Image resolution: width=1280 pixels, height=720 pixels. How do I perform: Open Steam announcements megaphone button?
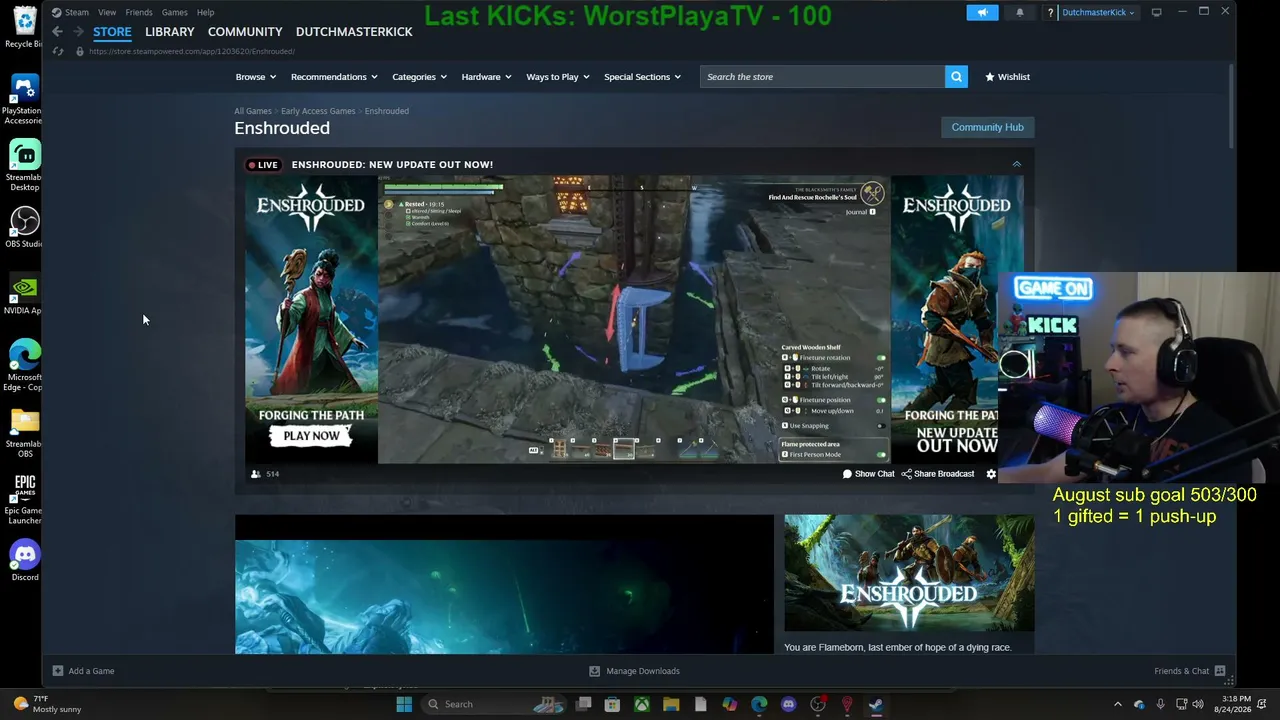coord(982,12)
